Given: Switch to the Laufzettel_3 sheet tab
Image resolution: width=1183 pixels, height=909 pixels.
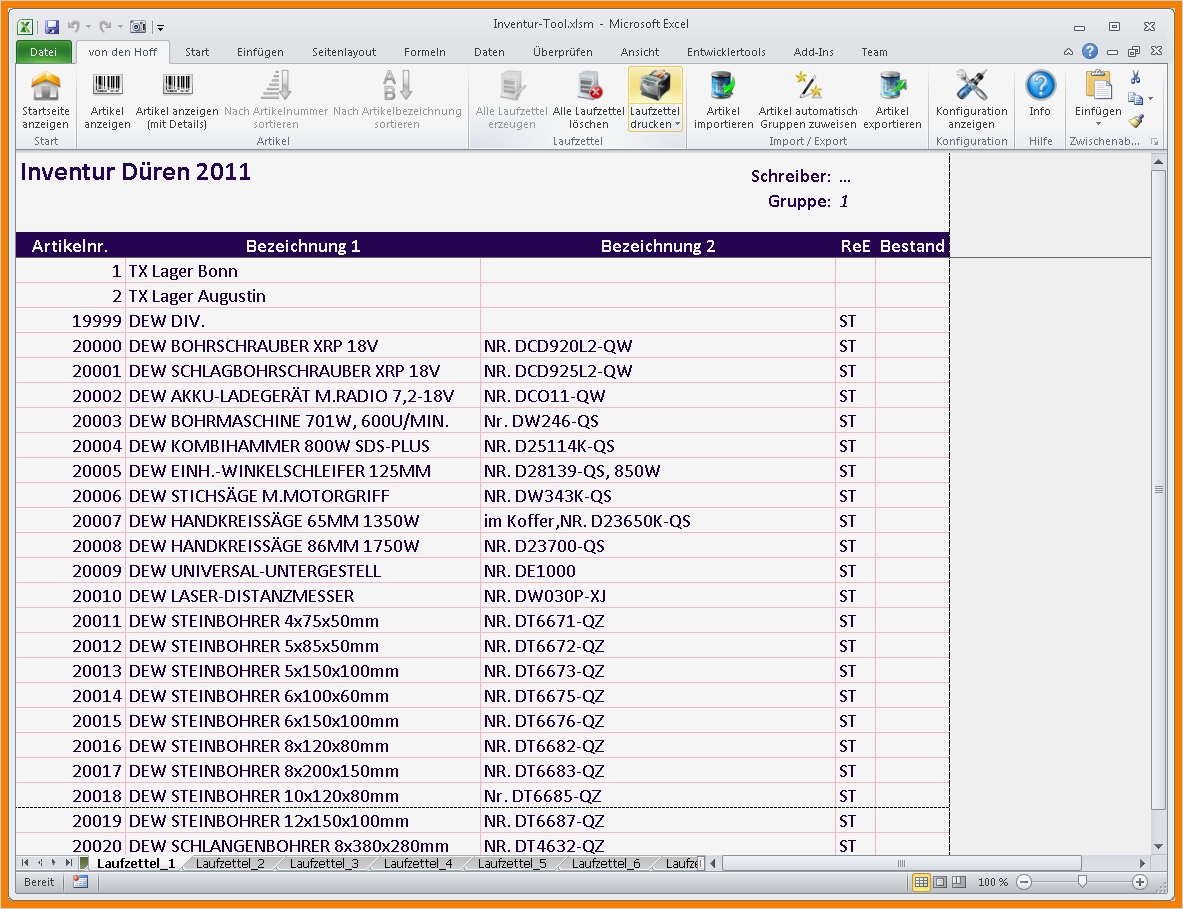Looking at the screenshot, I should pos(324,863).
